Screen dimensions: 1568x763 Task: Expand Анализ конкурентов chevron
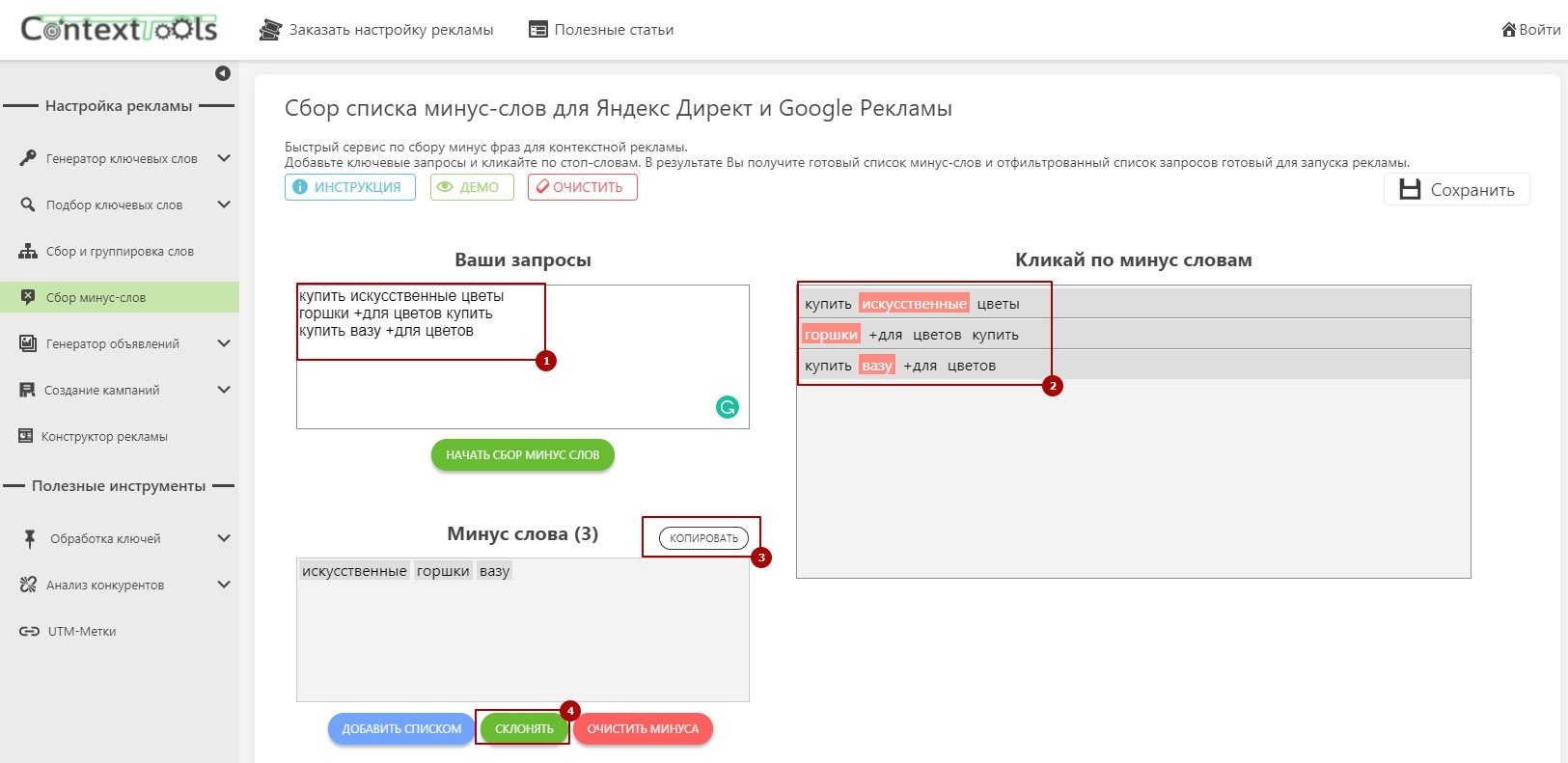click(224, 585)
